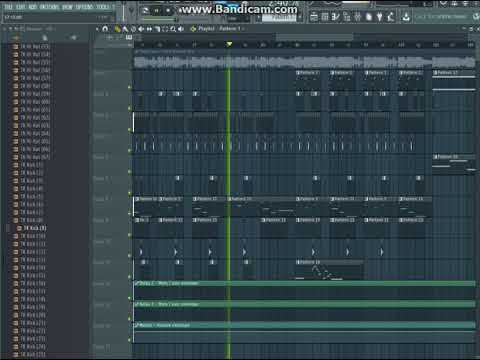
Task: Click the save/download arrow toolbar icon
Action: click(x=406, y=17)
